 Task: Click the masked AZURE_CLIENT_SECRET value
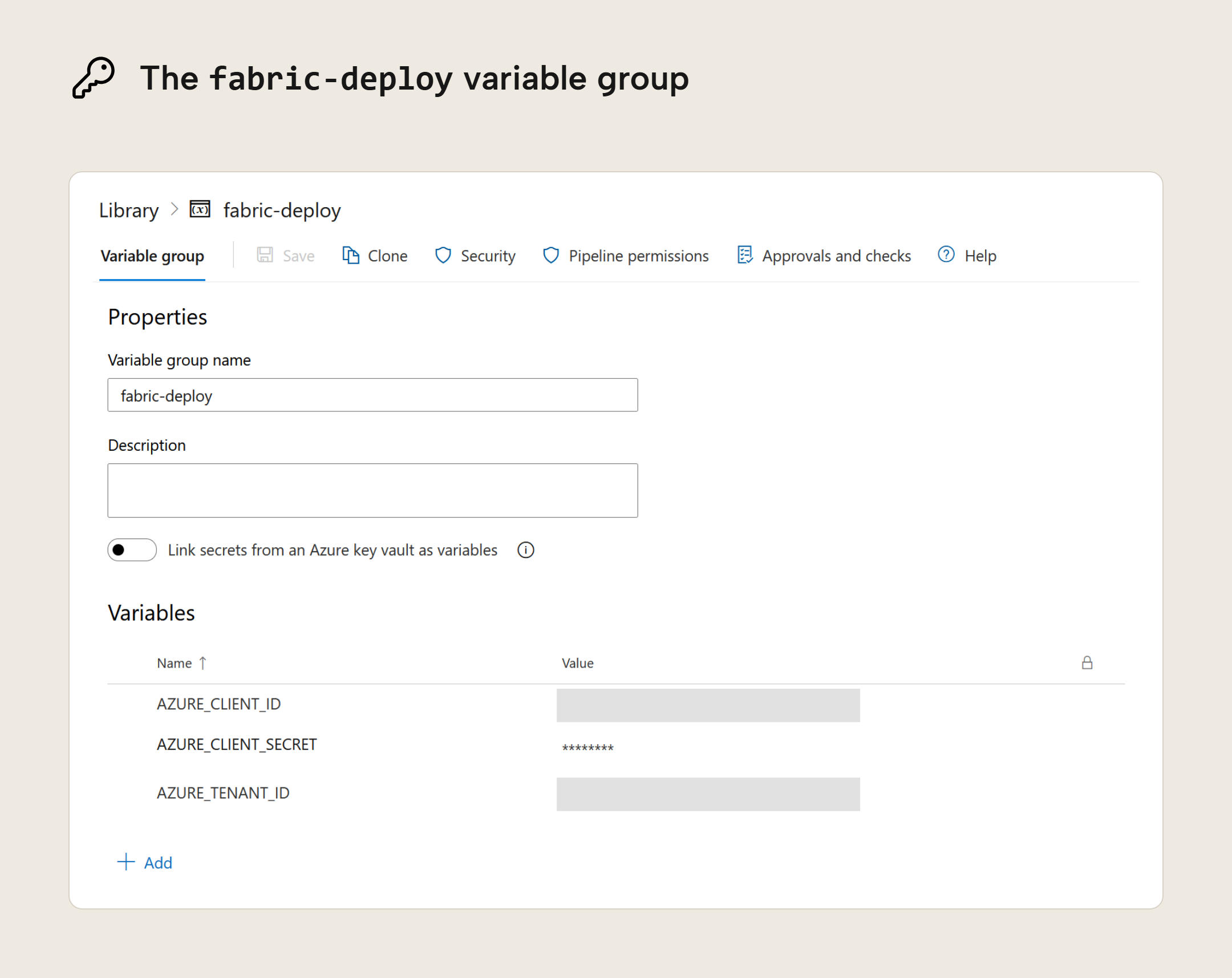point(587,747)
